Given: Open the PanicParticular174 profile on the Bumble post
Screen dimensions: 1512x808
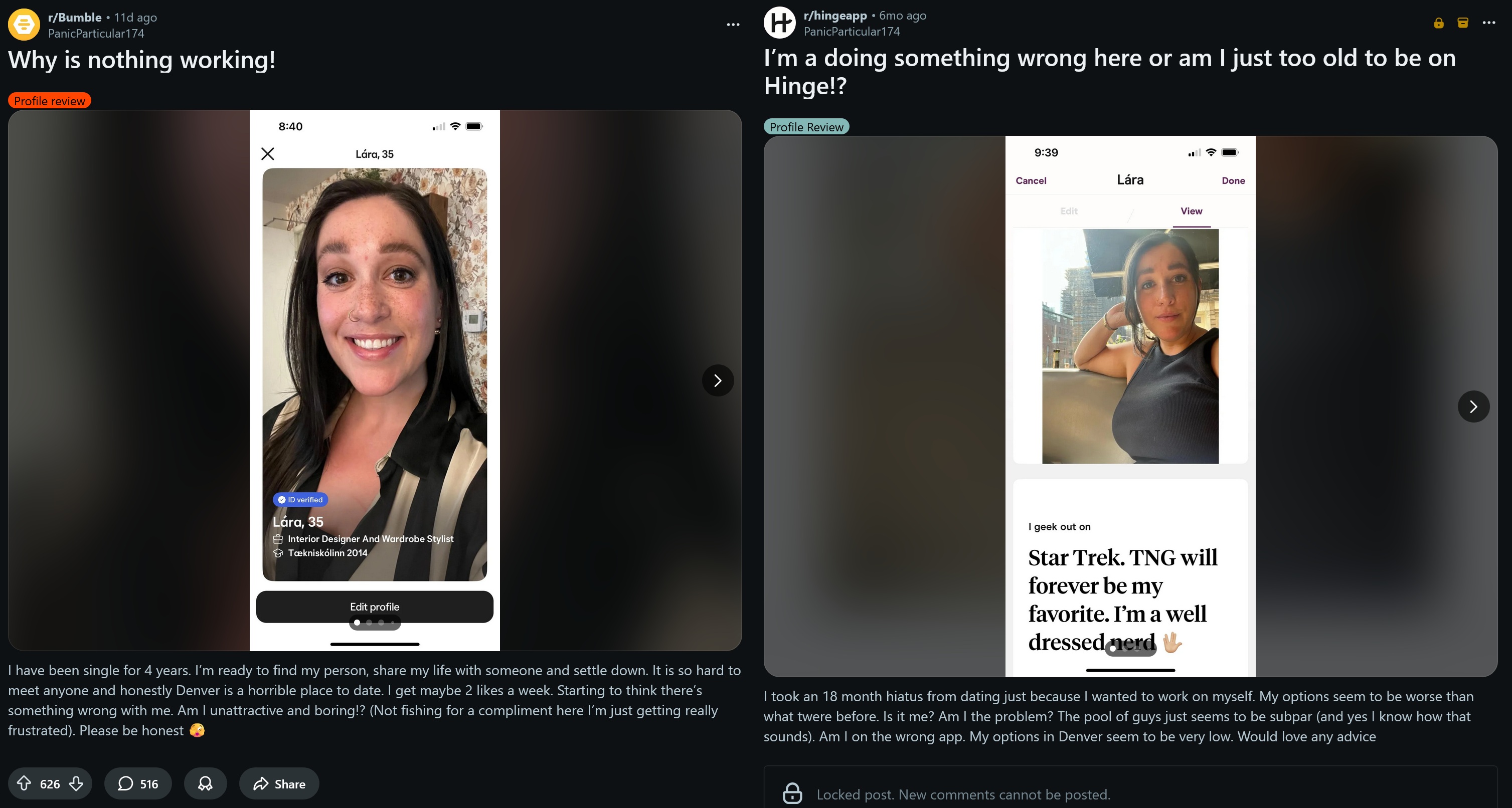Looking at the screenshot, I should tap(96, 34).
